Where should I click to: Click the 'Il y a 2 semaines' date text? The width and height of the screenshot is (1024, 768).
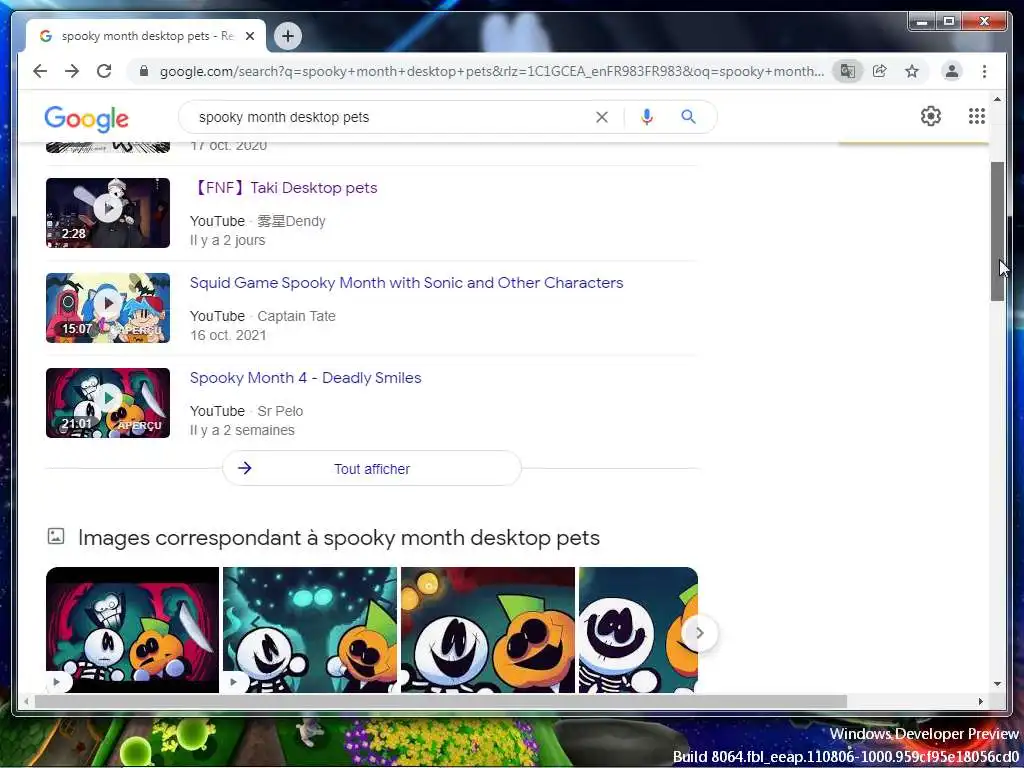pyautogui.click(x=242, y=430)
